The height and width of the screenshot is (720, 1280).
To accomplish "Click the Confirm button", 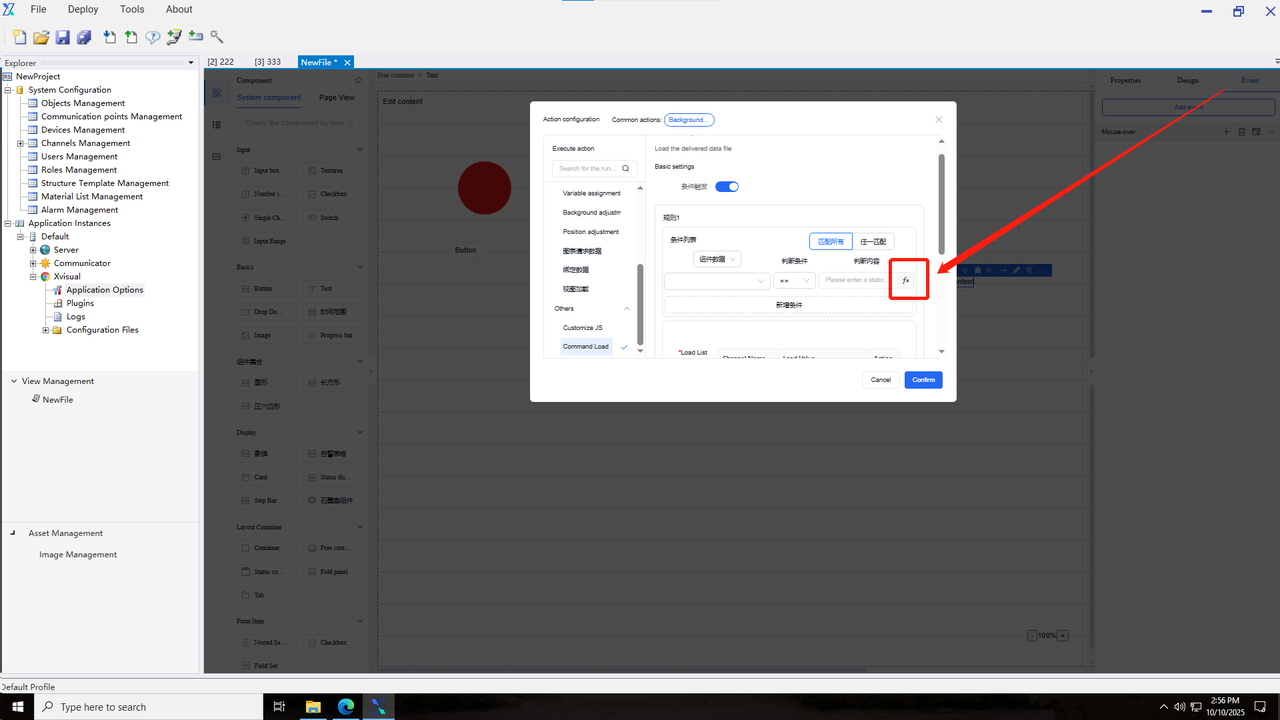I will 923,380.
